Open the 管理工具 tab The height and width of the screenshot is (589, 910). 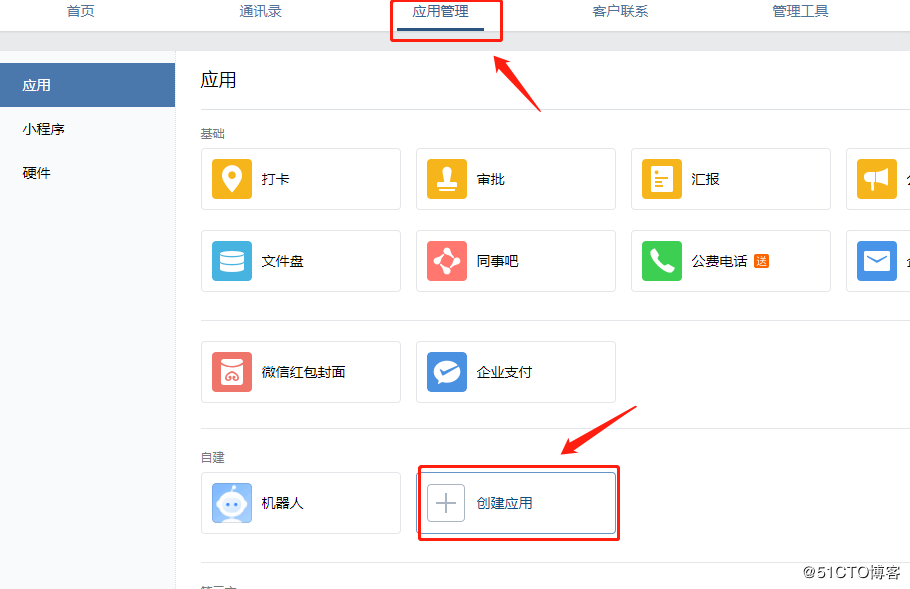(800, 11)
